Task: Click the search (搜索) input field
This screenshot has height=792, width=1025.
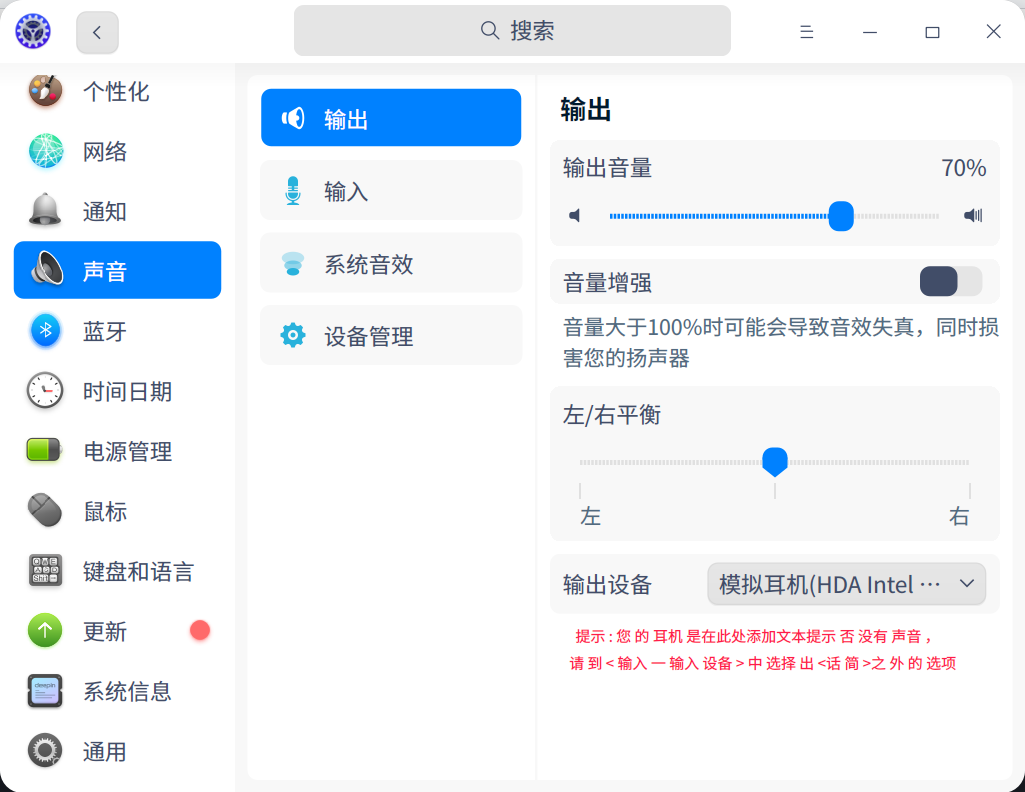Action: click(x=512, y=31)
